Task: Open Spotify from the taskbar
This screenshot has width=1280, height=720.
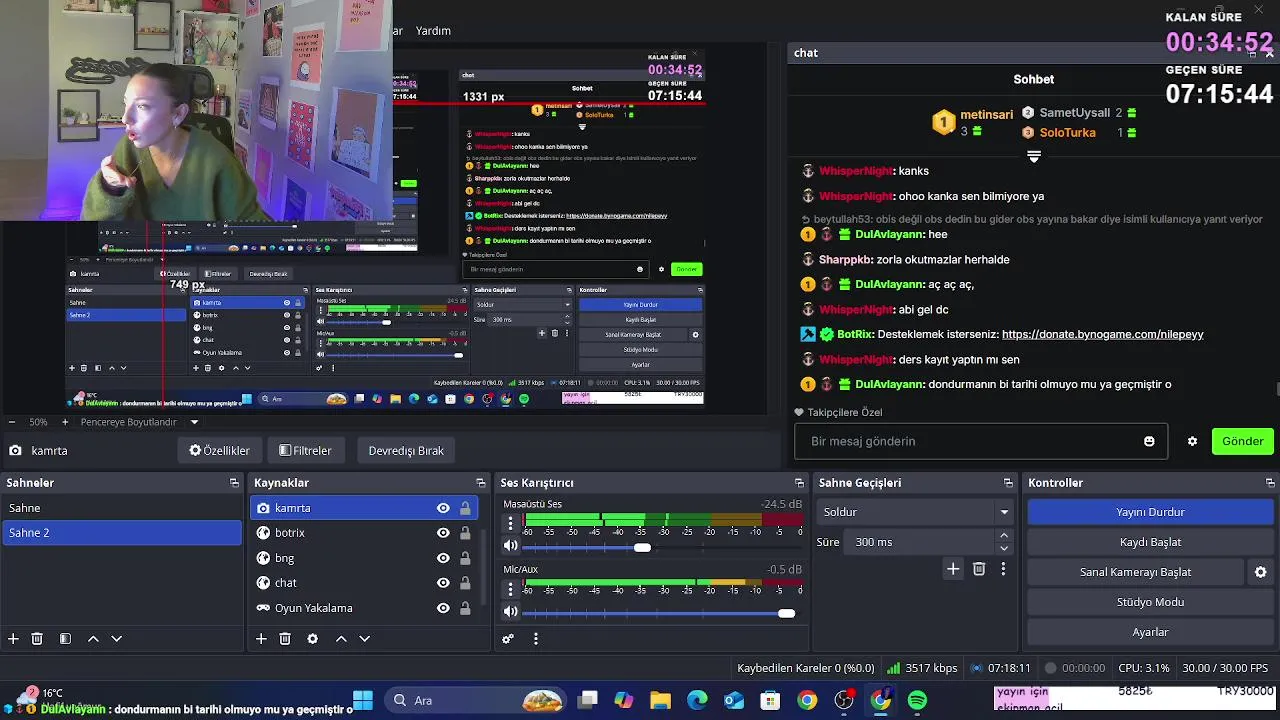Action: click(917, 701)
